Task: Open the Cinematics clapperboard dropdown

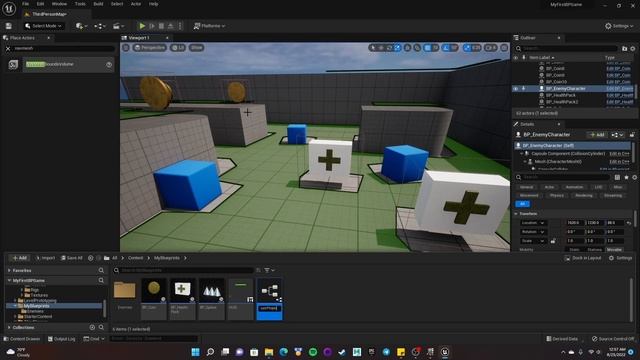Action: 118,26
